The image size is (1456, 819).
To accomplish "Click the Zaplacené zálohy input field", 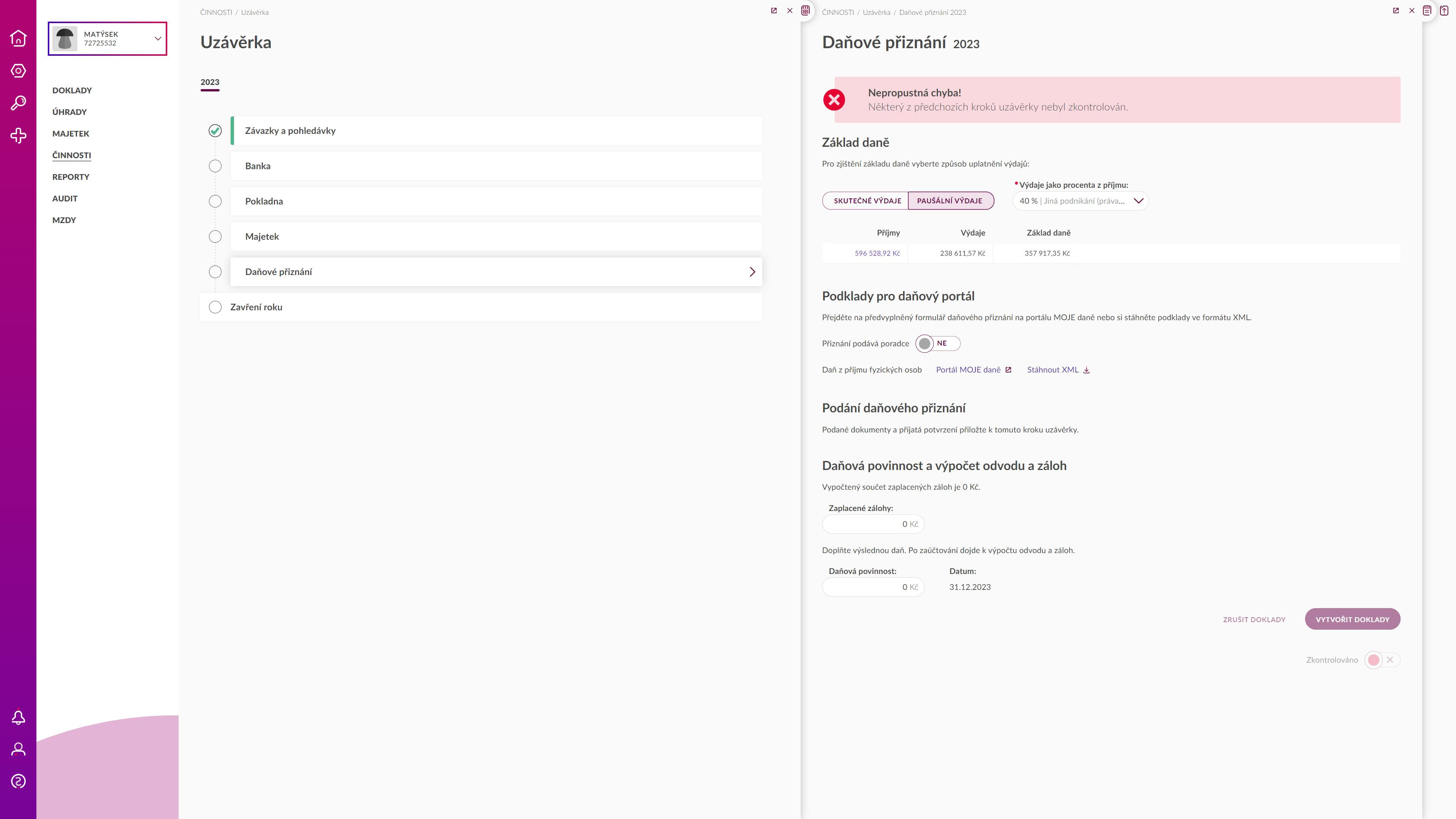I will coord(873,525).
